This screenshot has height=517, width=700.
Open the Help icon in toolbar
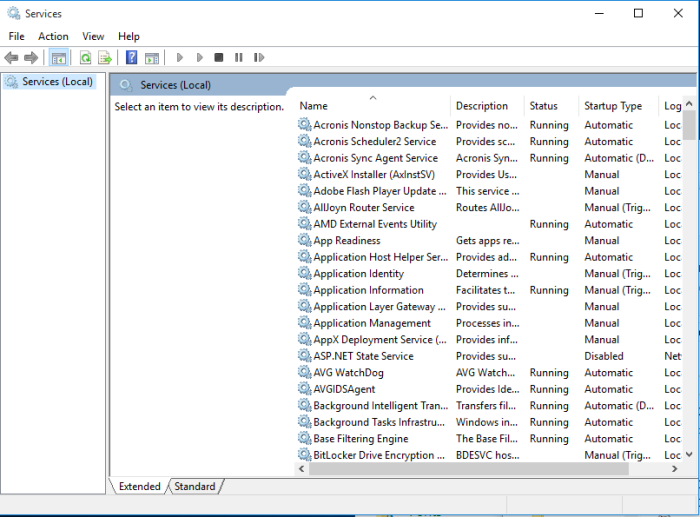[132, 57]
